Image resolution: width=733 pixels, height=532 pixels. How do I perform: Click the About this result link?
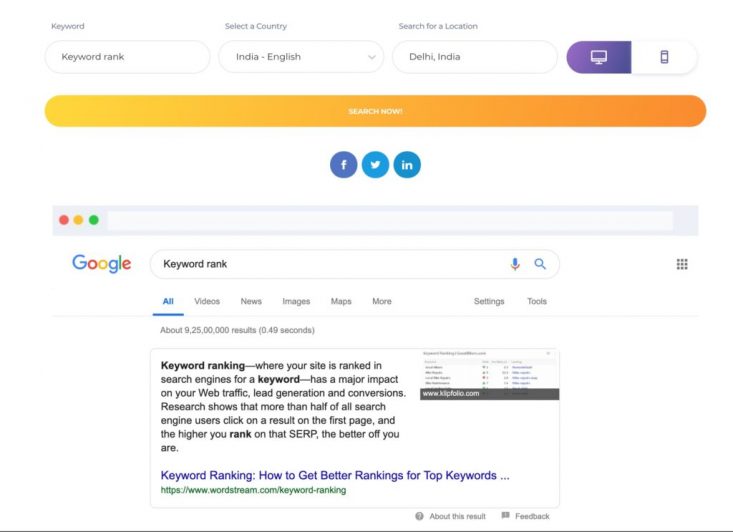click(x=457, y=516)
